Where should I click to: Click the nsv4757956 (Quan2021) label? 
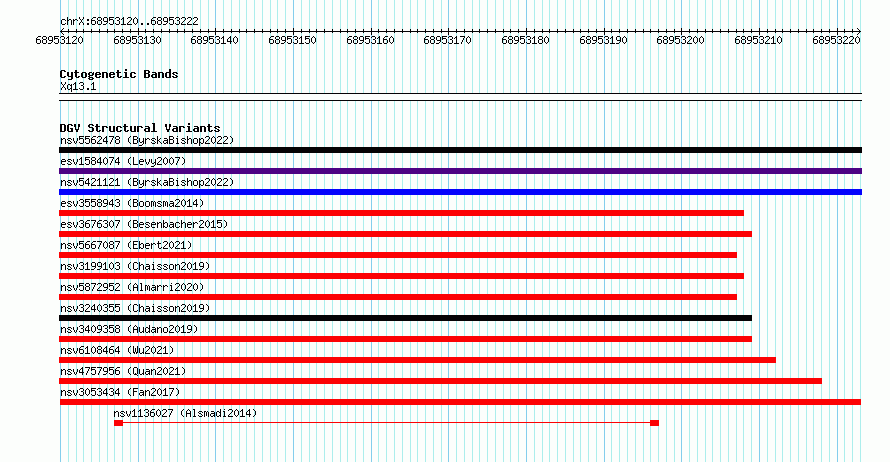[123, 371]
